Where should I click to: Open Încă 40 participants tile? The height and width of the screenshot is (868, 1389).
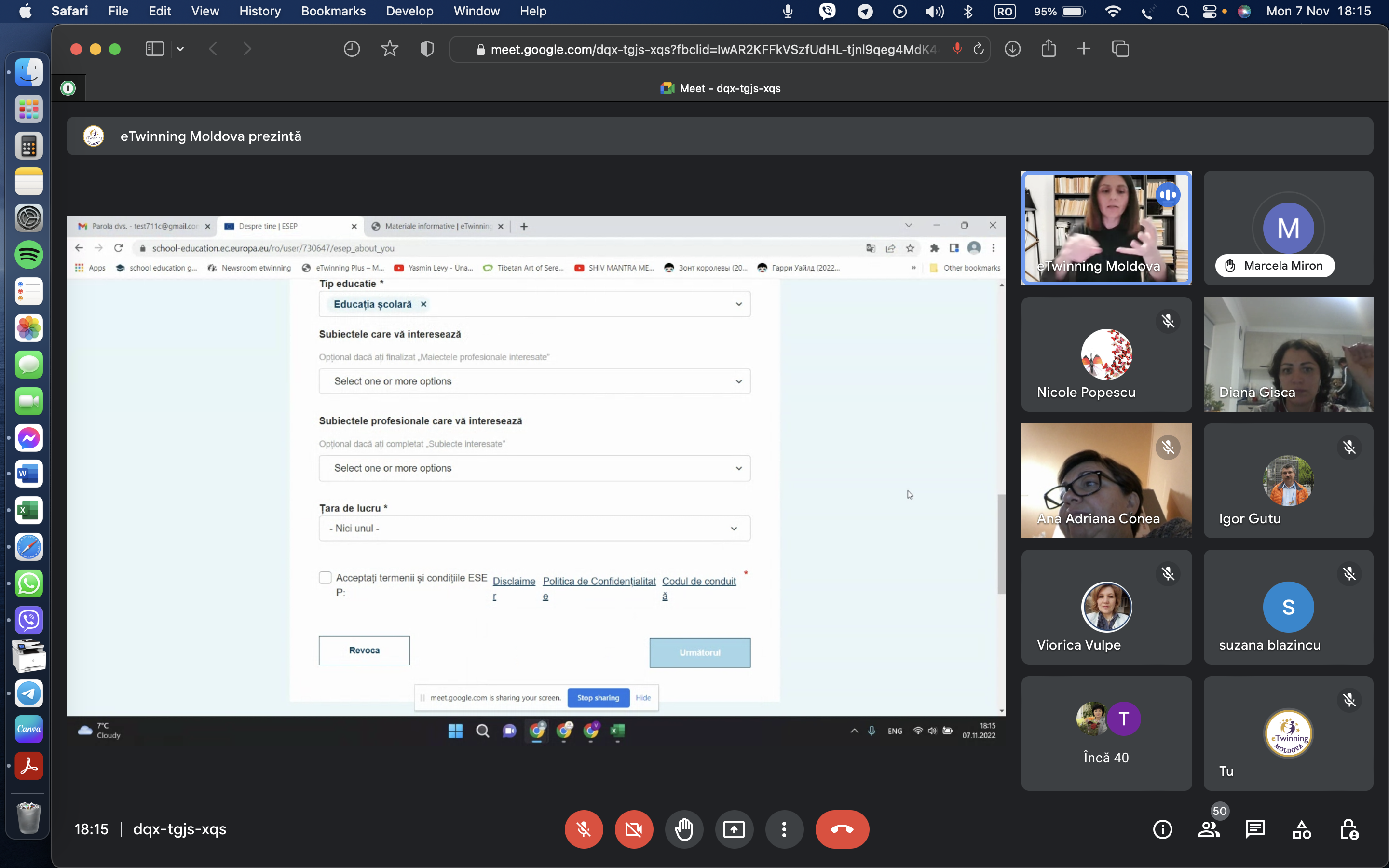1106,733
